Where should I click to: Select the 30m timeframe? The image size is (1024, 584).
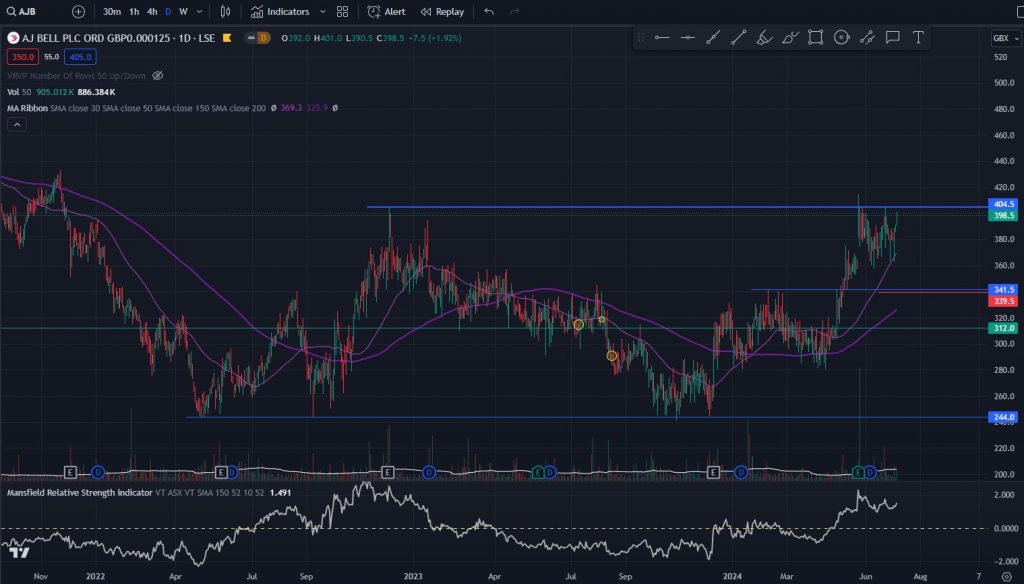point(113,12)
